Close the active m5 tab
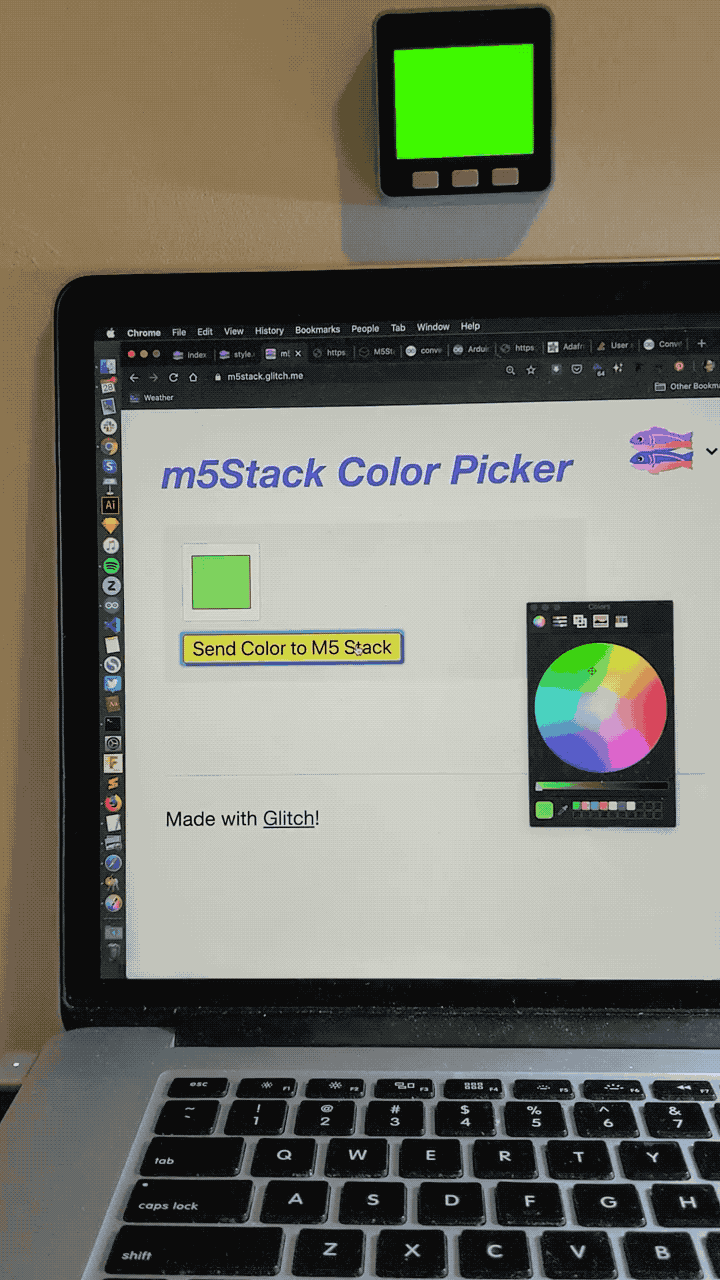The width and height of the screenshot is (720, 1280). pos(297,353)
